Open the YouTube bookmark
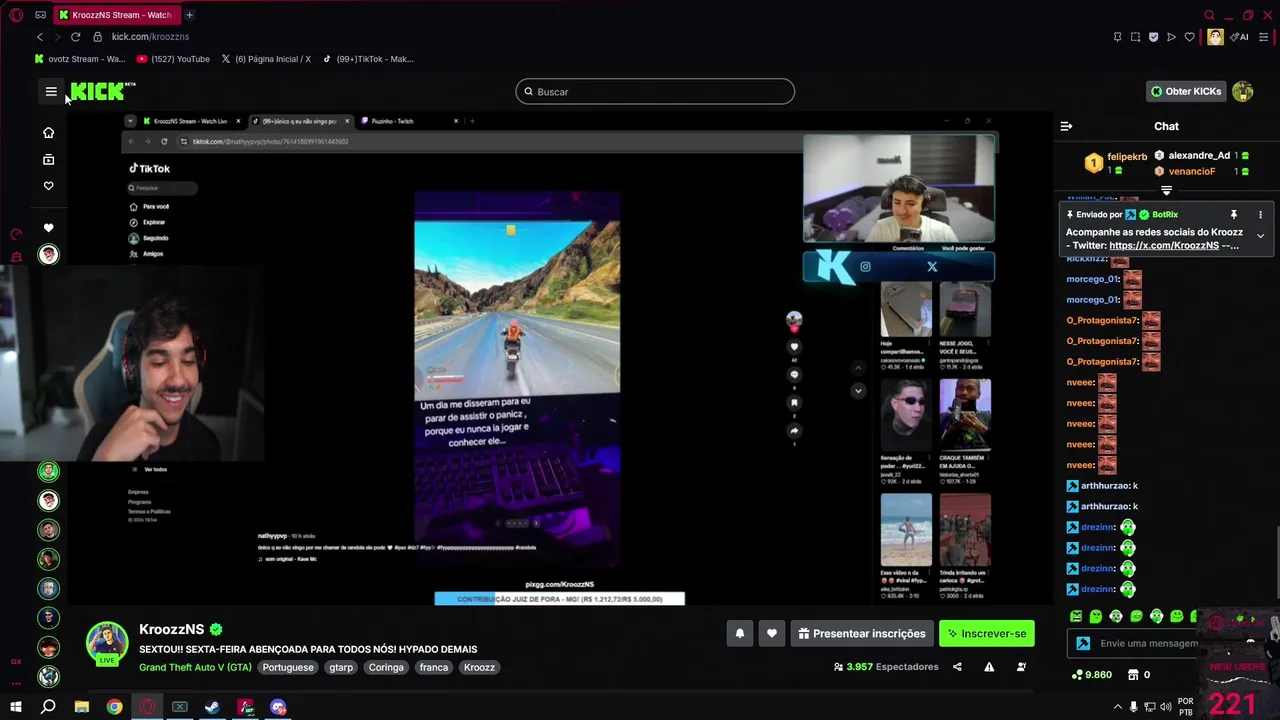This screenshot has height=720, width=1280. pyautogui.click(x=173, y=59)
